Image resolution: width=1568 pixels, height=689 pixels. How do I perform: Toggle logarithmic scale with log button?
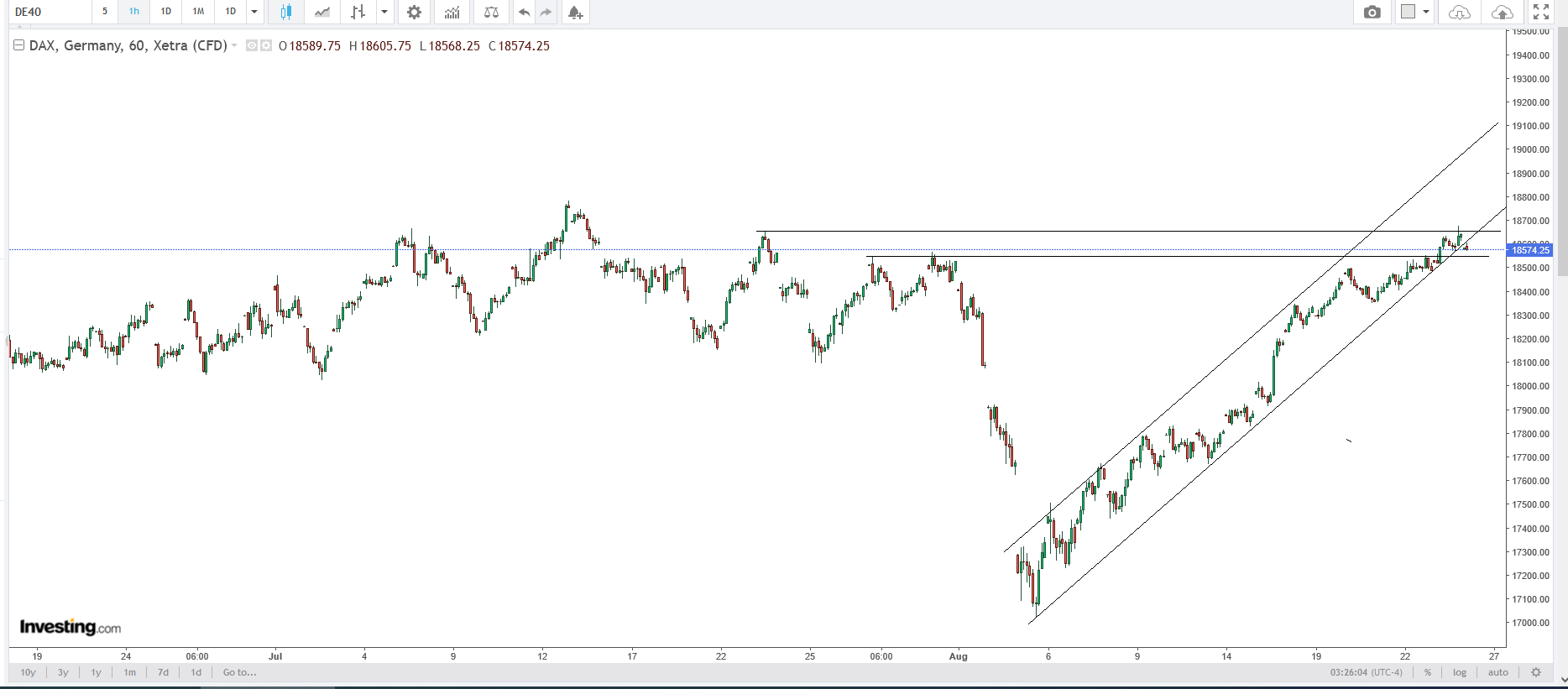pyautogui.click(x=1460, y=672)
